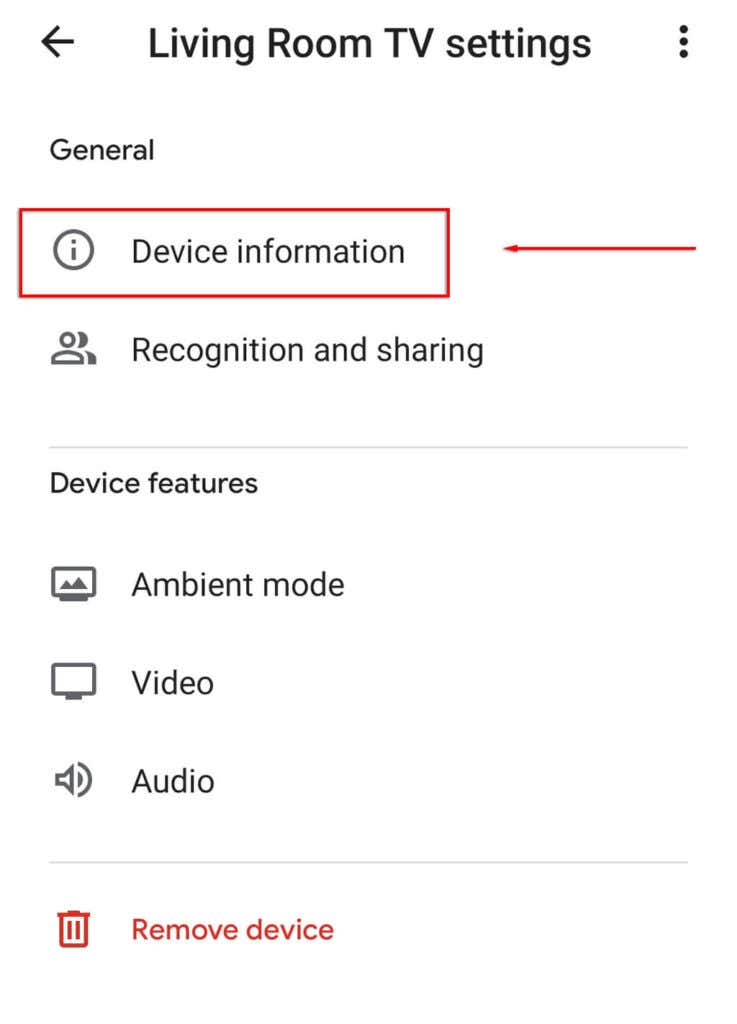Click the info icon next to Device information

pos(71,252)
